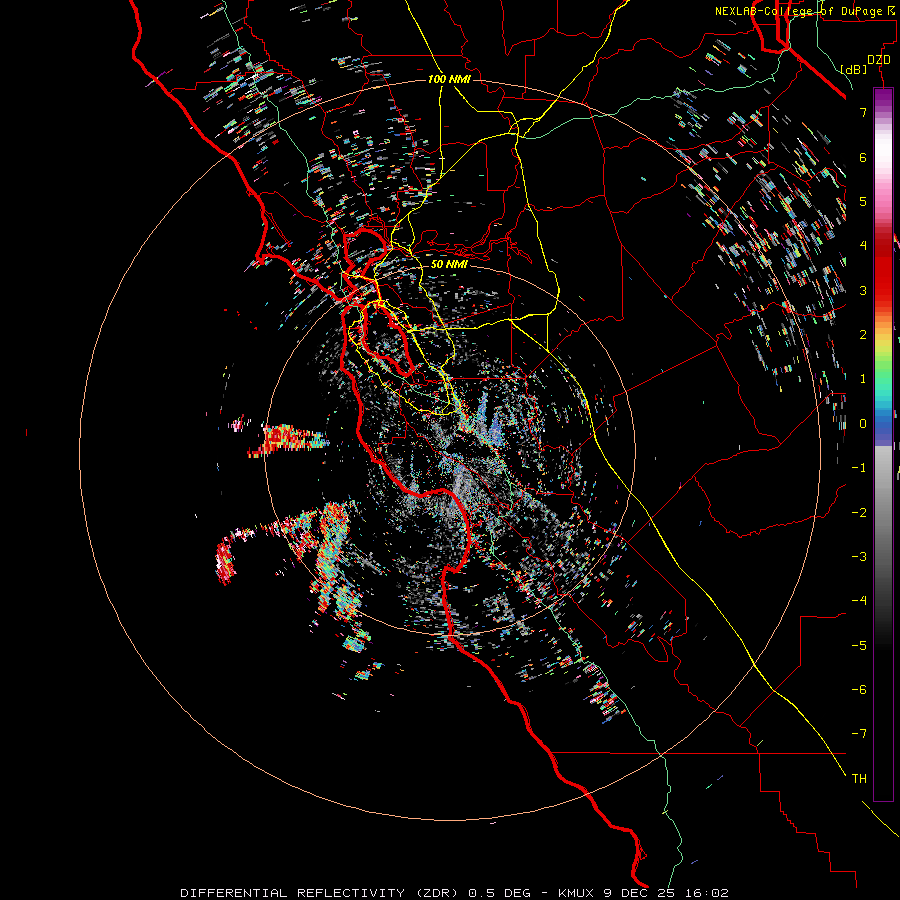
Task: Click the -2 value on the color scale
Action: 859,512
